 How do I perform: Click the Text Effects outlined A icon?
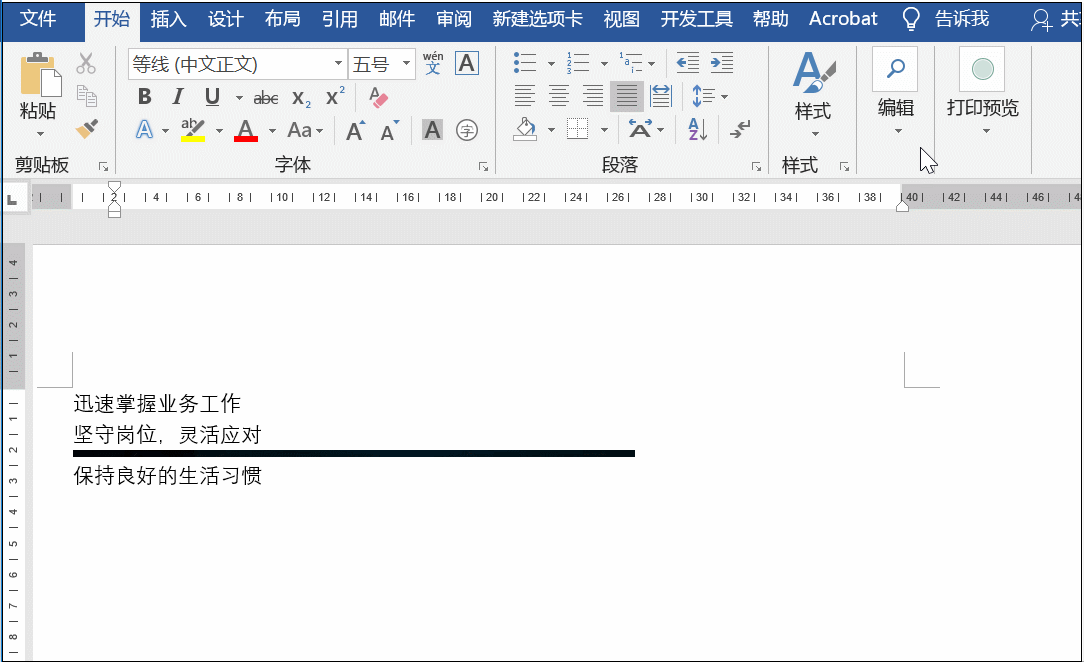pyautogui.click(x=144, y=129)
